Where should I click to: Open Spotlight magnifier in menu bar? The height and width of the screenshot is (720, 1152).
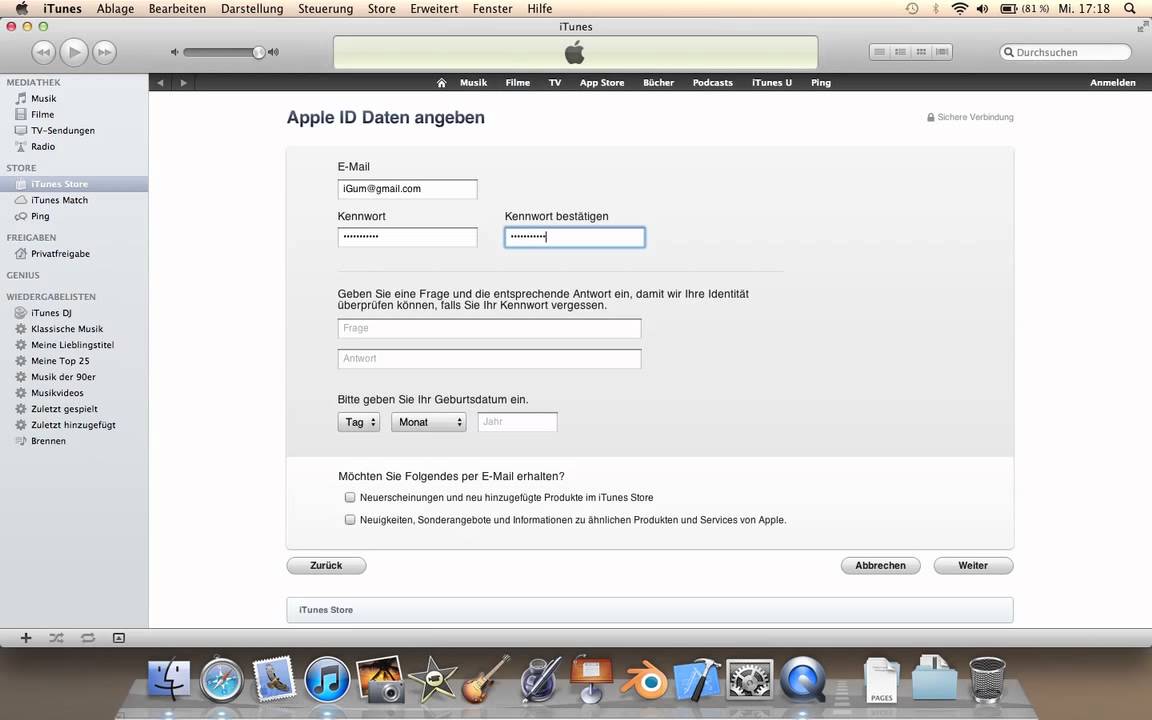[x=1130, y=9]
